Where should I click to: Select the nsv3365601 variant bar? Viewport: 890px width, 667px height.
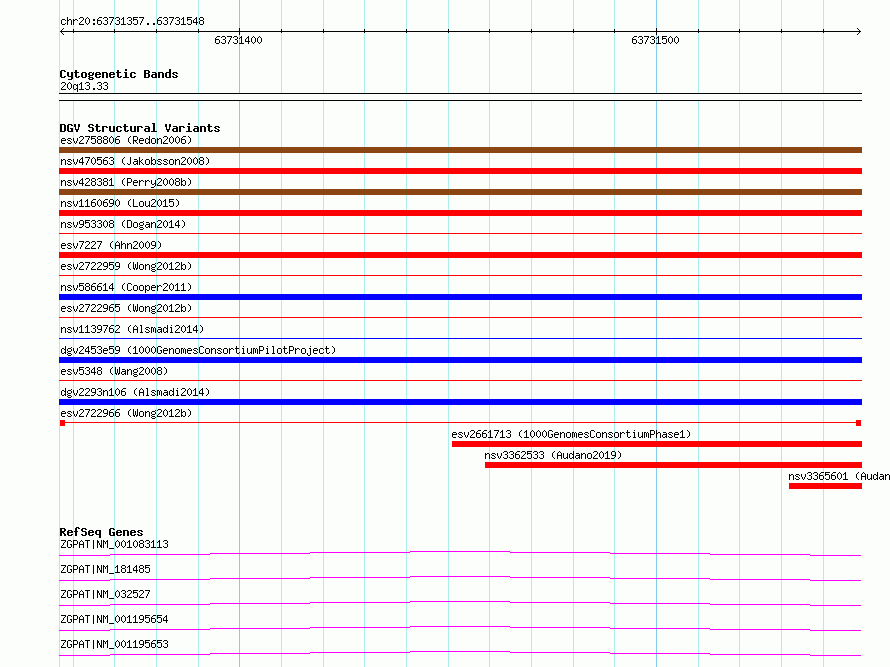click(825, 486)
